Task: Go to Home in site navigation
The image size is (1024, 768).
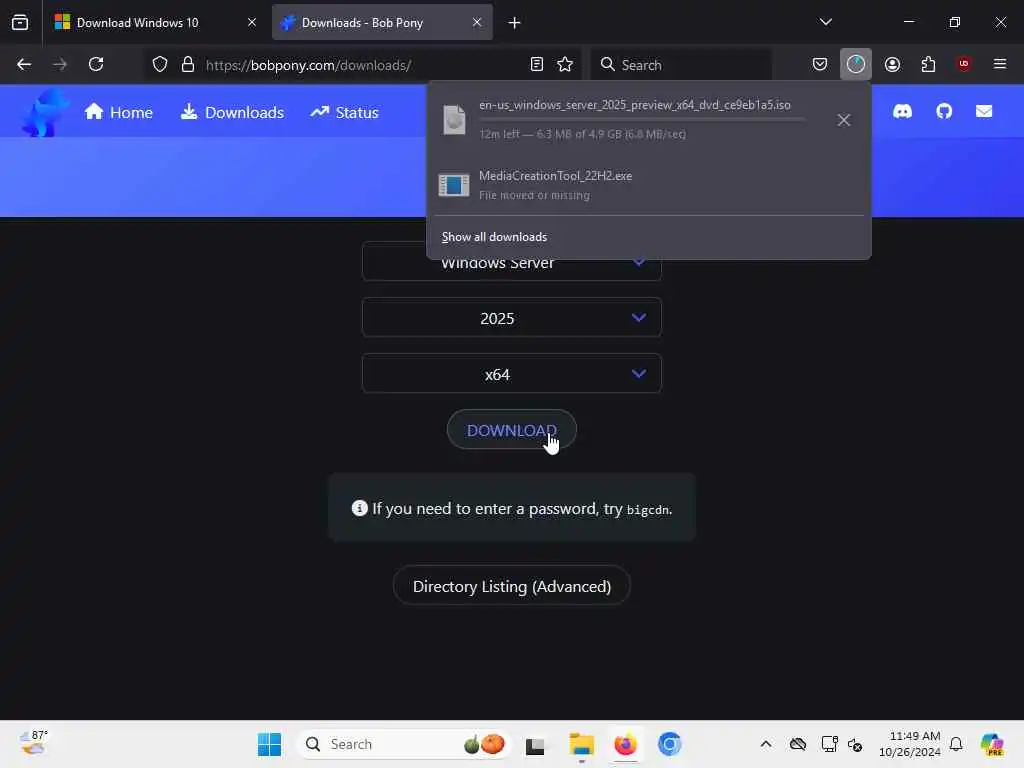Action: tap(119, 112)
